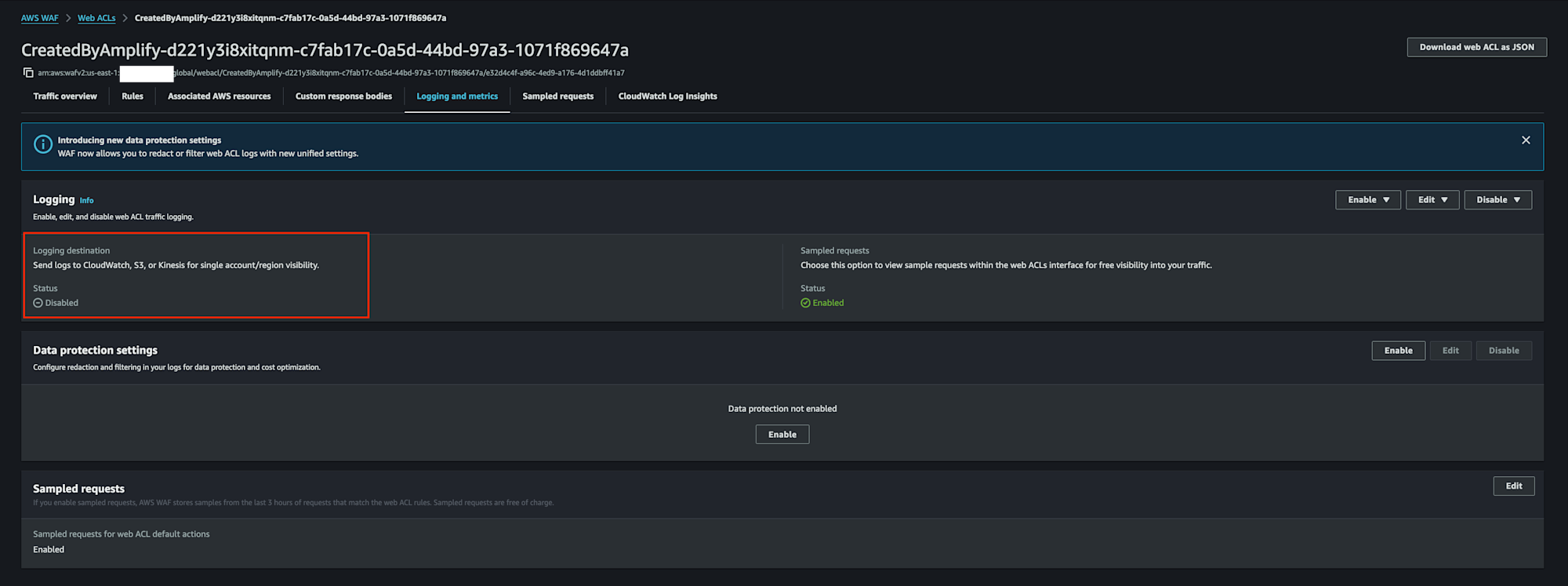1568x586 pixels.
Task: Click the AWS WAF breadcrumb link
Action: [39, 18]
